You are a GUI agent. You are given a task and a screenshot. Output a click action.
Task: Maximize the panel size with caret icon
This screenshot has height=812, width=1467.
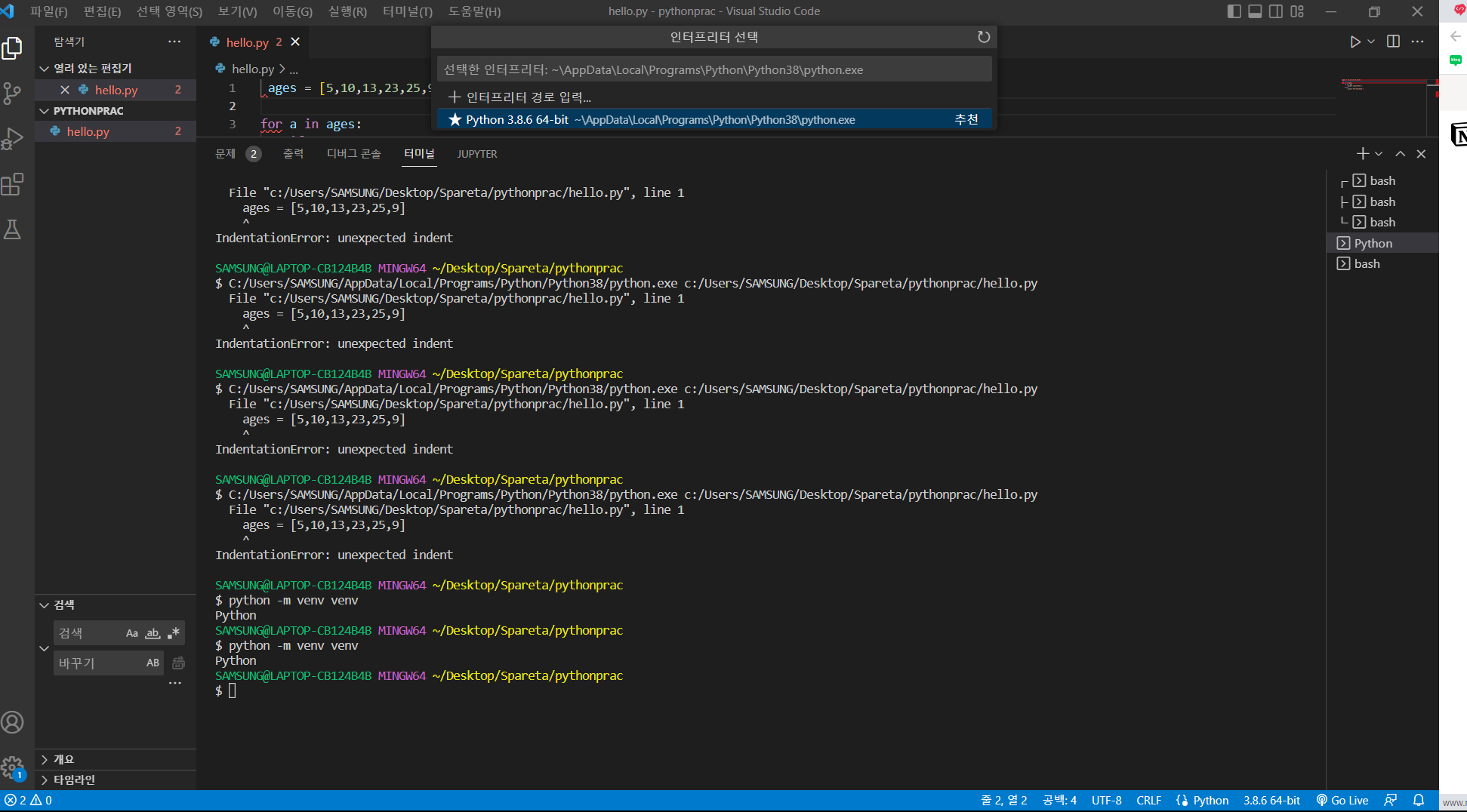tap(1401, 154)
